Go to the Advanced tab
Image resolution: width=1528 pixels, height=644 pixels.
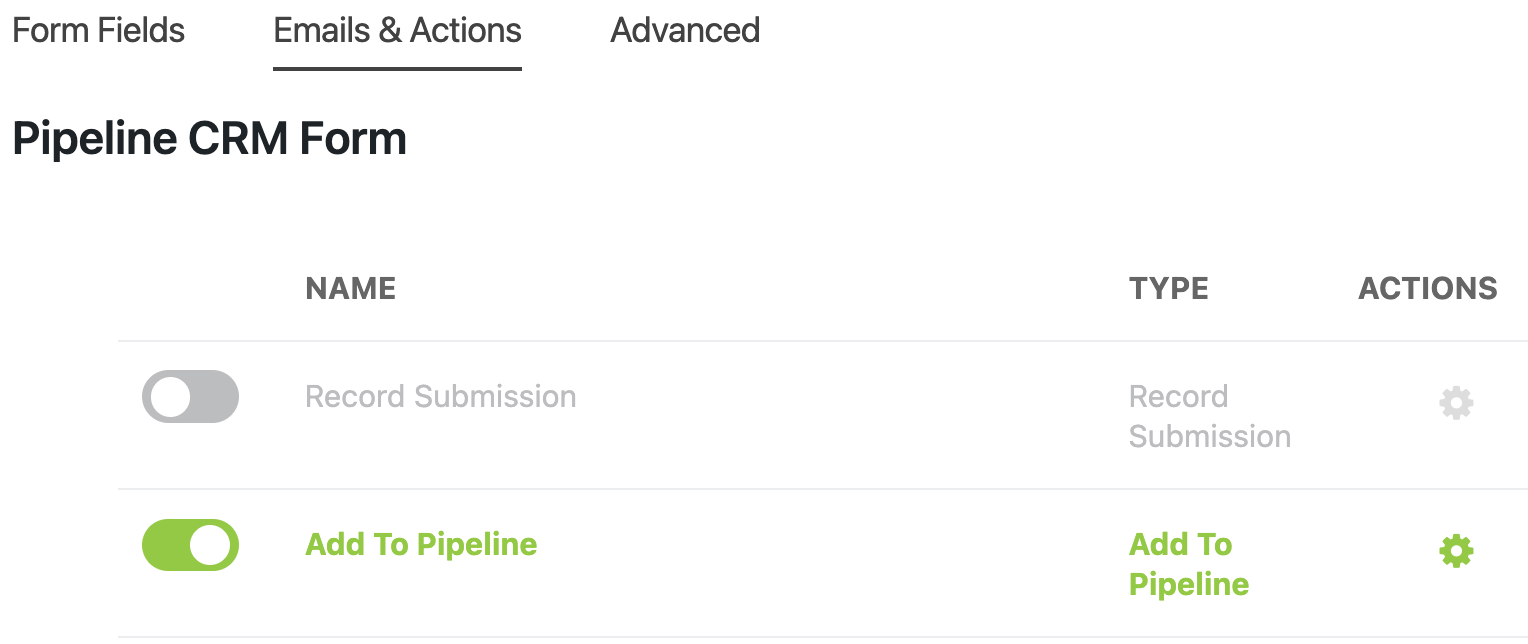[x=685, y=30]
